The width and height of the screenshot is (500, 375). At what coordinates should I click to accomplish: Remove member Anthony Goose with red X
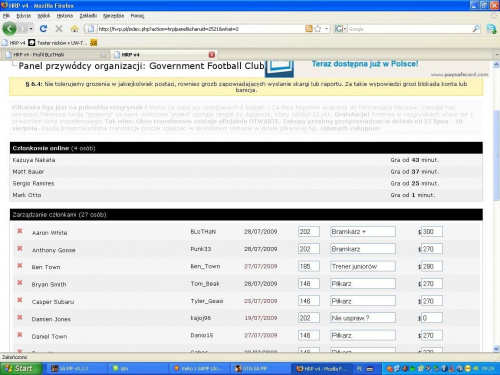click(20, 248)
